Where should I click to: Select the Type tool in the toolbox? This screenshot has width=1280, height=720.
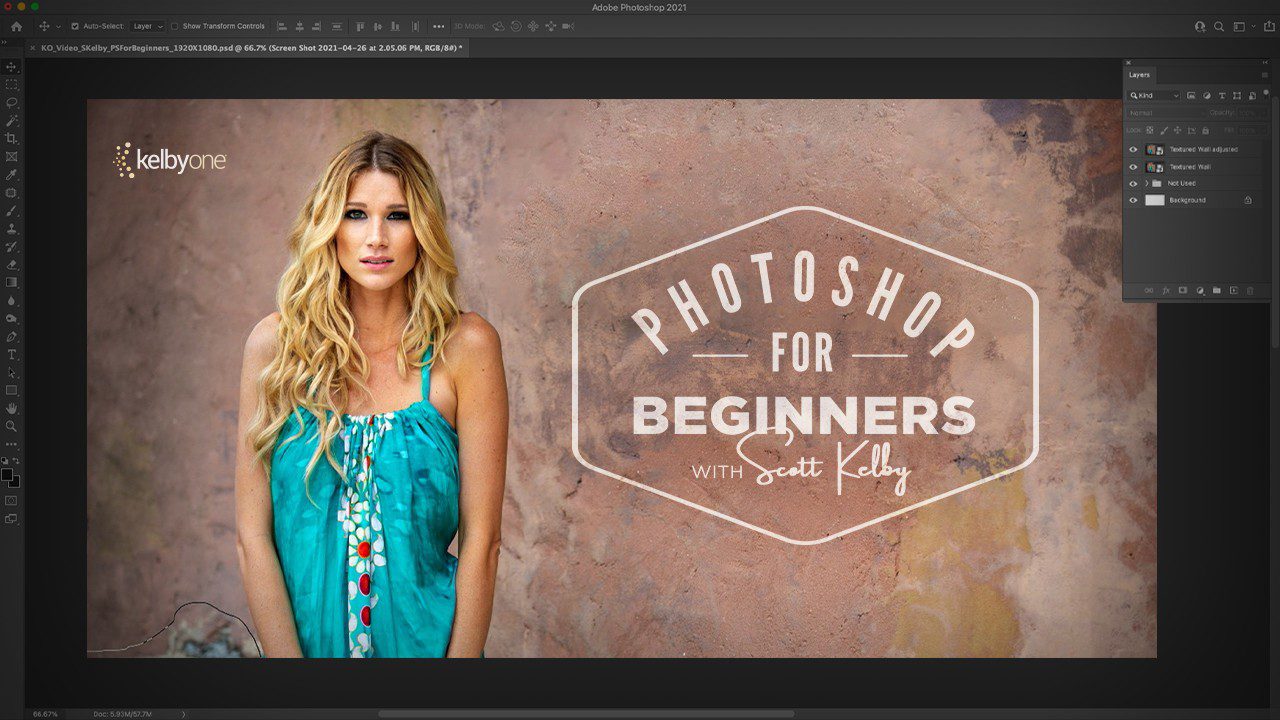12,355
